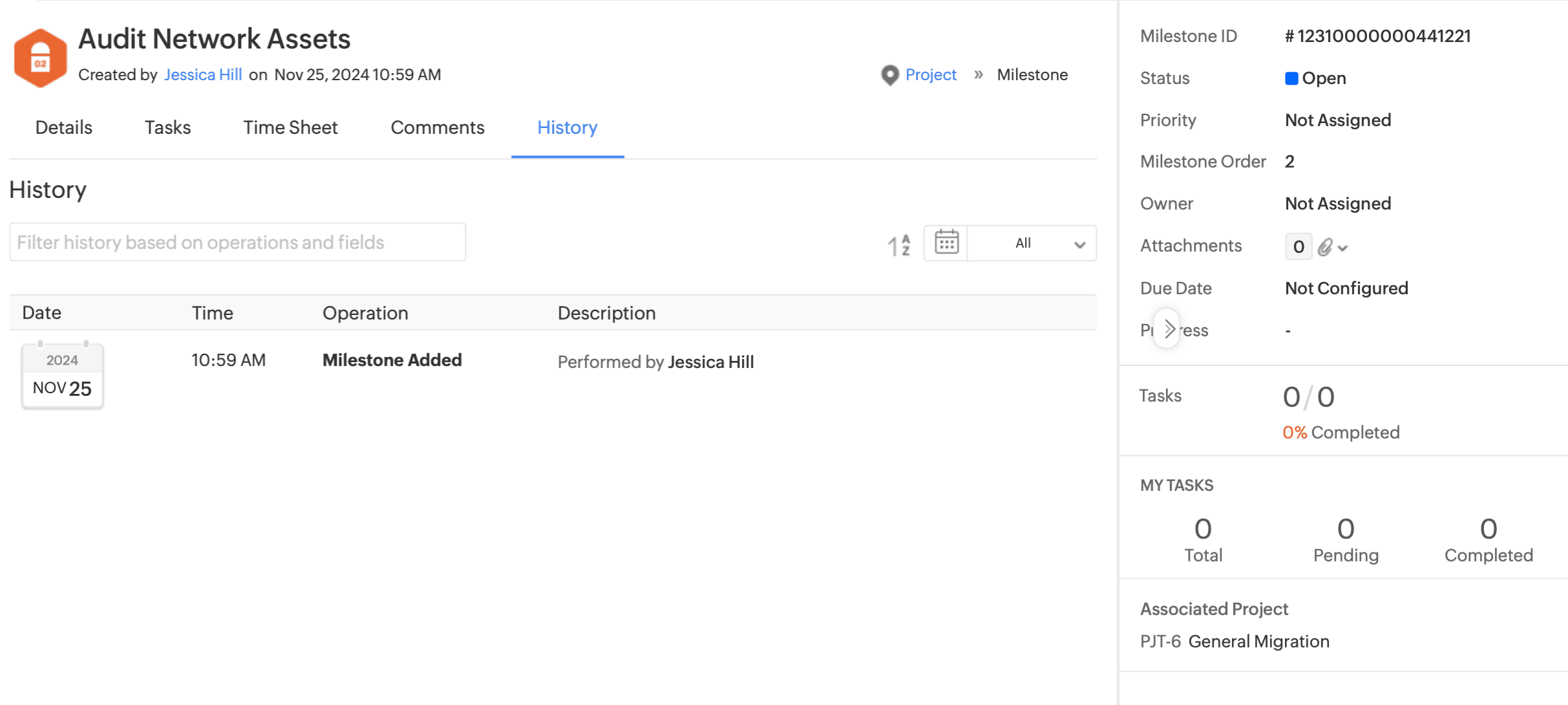Click the Priority Not Assigned value

pyautogui.click(x=1338, y=120)
